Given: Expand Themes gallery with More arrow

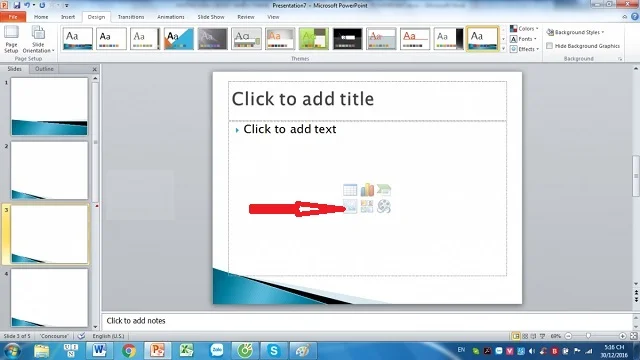Looking at the screenshot, I should (503, 49).
